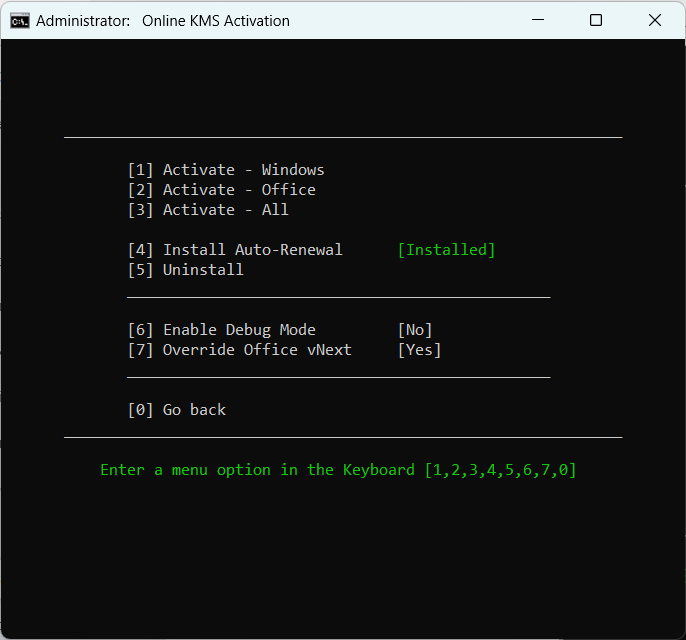This screenshot has height=640, width=686.
Task: Click the green '[Installed]' status text
Action: [447, 250]
